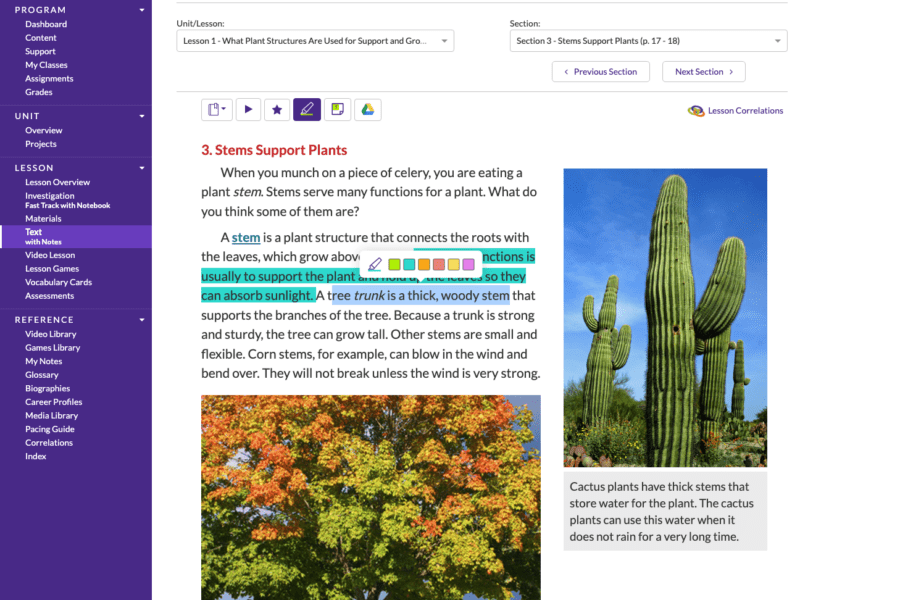
Task: Pick the orange highlight color
Action: point(424,264)
